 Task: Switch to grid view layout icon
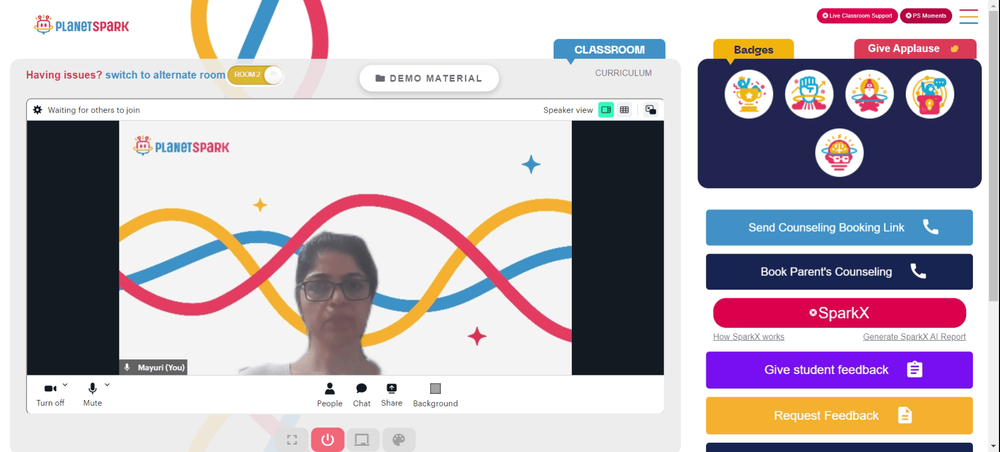(x=624, y=110)
